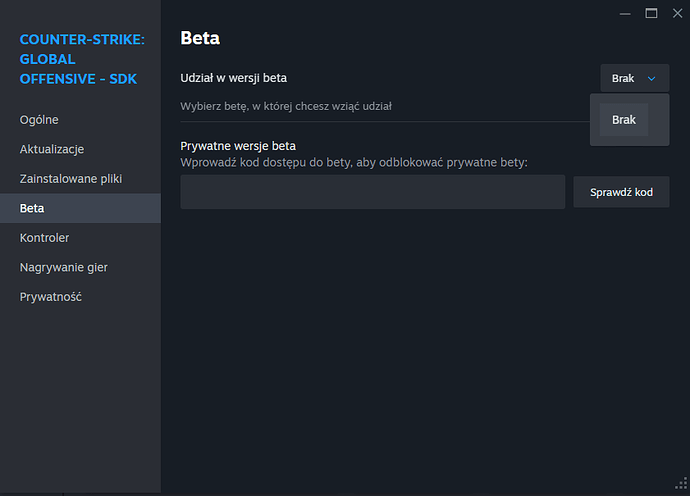Go to the Aktualizacje section
This screenshot has height=496, width=690.
click(80, 149)
